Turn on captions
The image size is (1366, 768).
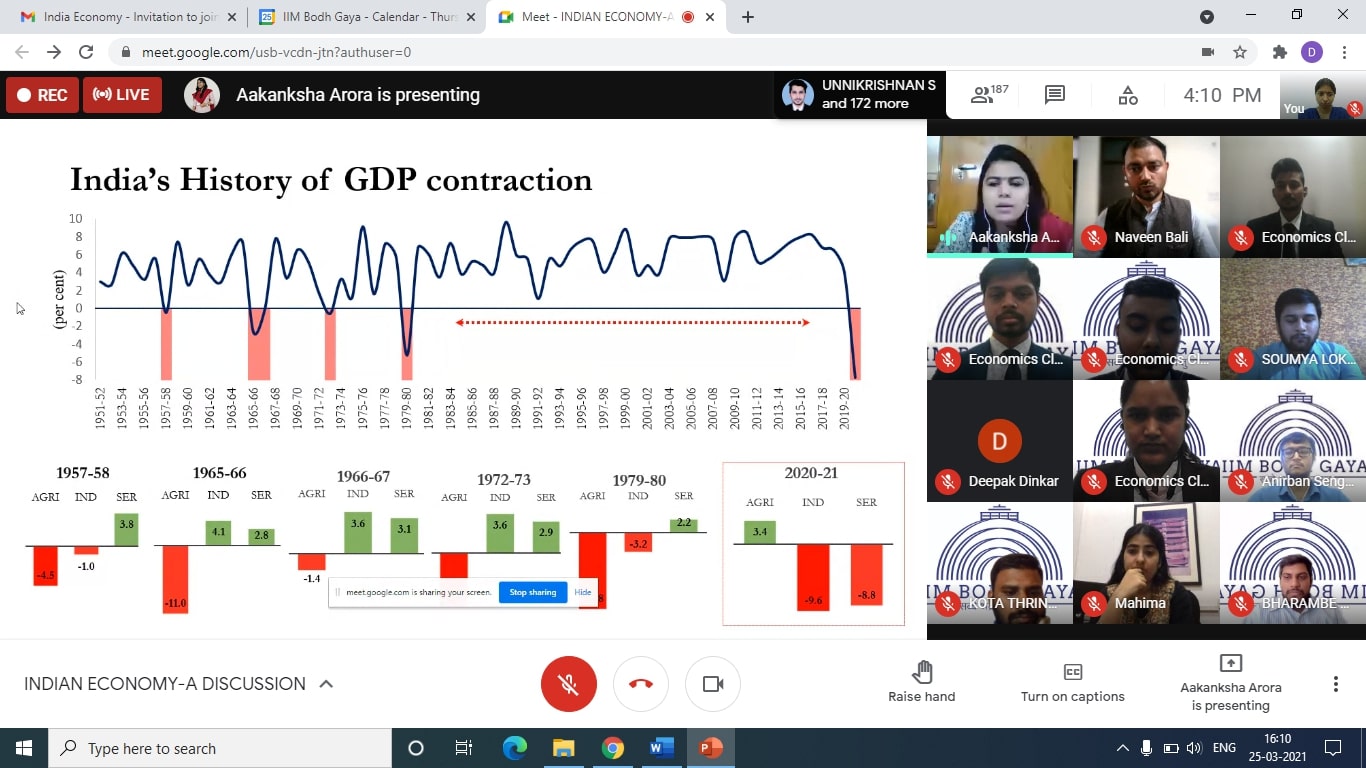pos(1072,682)
